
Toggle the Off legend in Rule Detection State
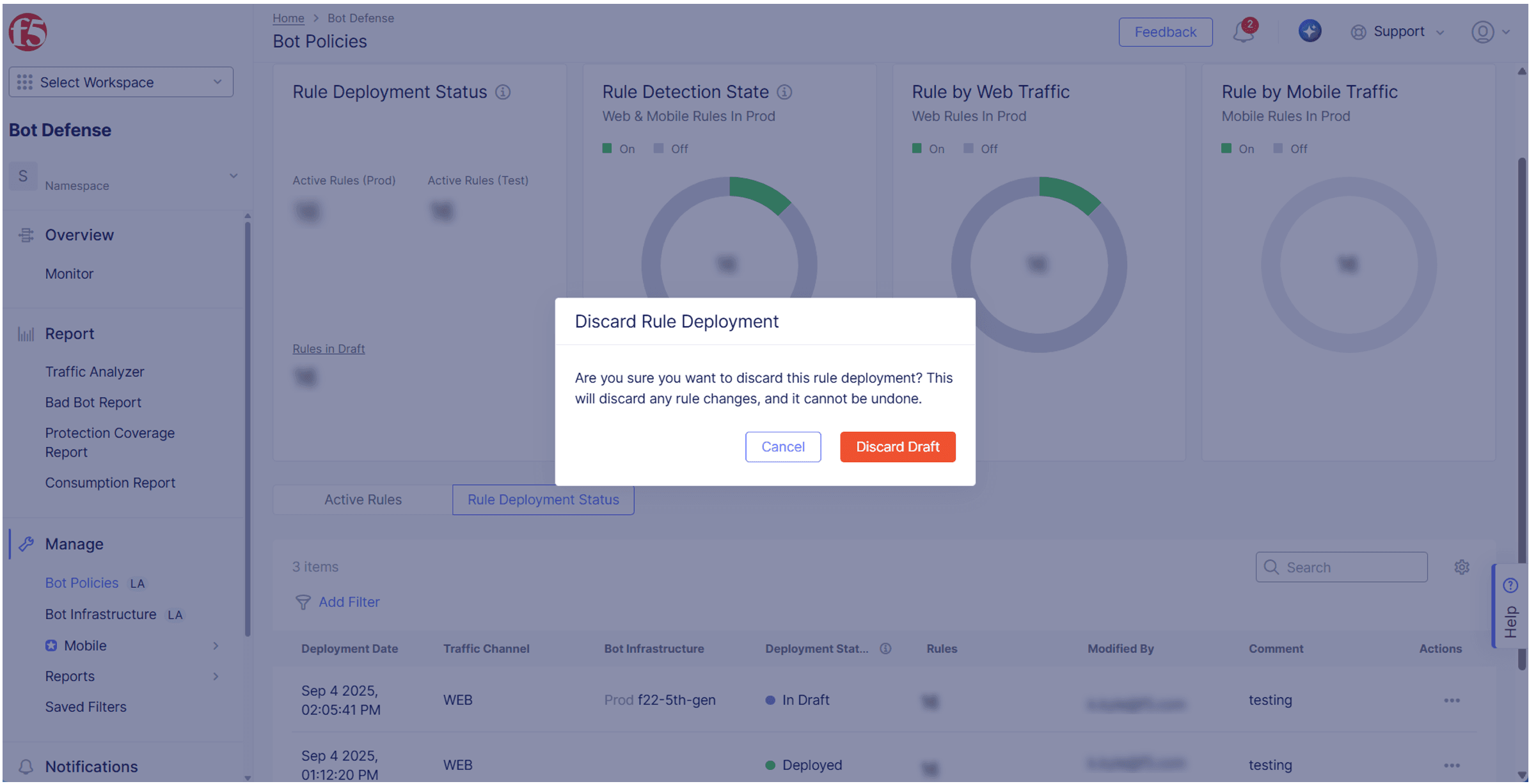[671, 148]
